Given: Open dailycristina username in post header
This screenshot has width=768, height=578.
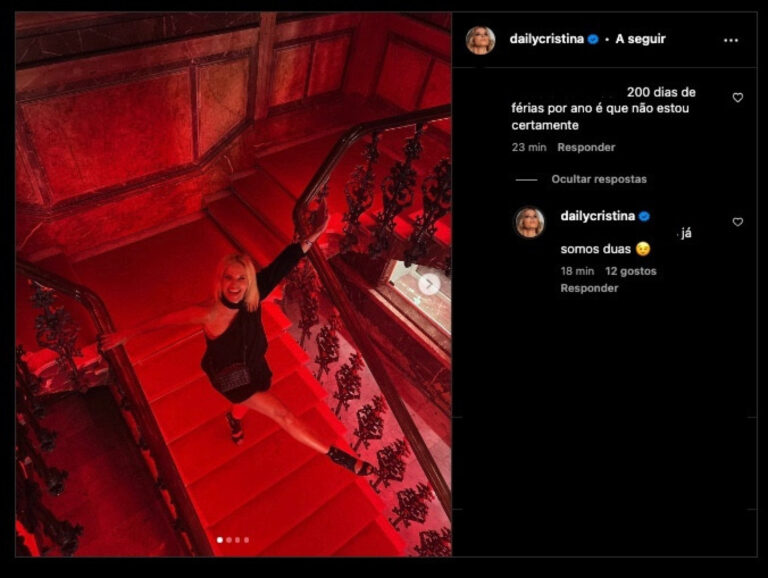Looking at the screenshot, I should [547, 39].
